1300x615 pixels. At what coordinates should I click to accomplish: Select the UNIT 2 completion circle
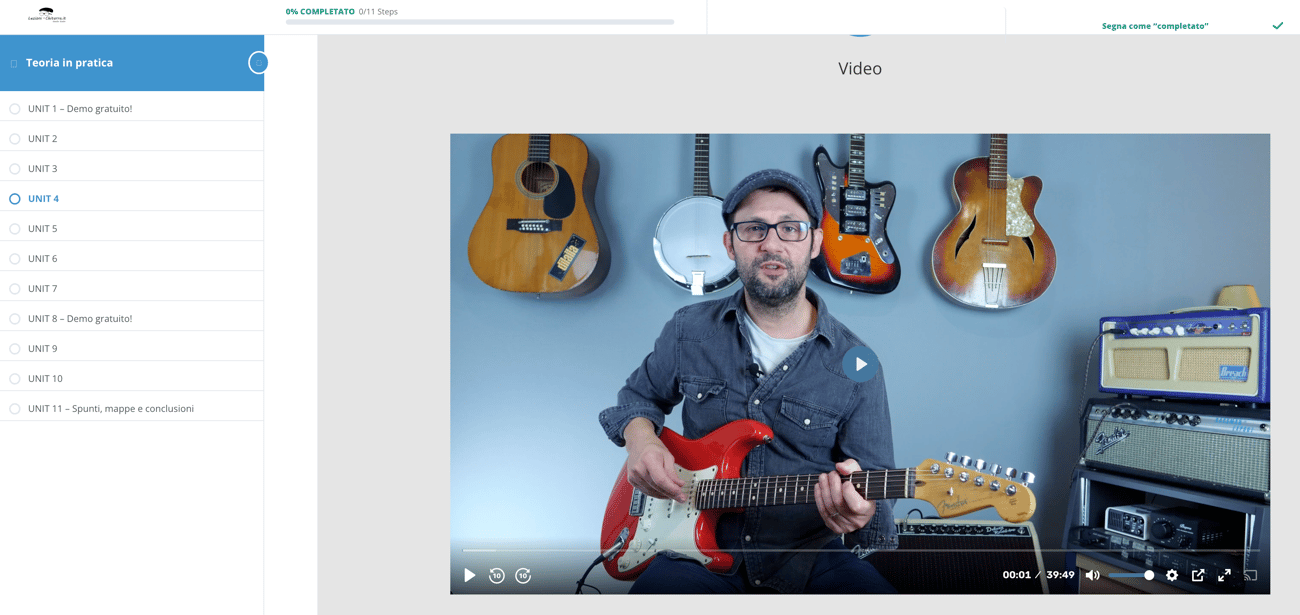point(15,139)
